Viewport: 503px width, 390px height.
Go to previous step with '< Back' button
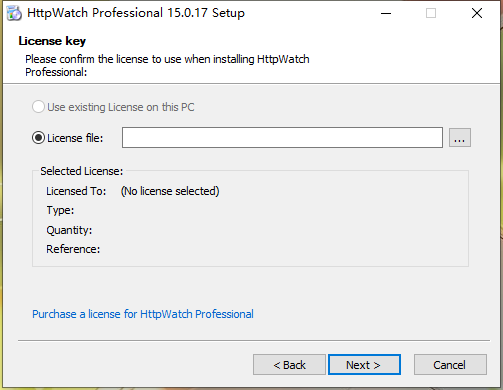pos(289,365)
